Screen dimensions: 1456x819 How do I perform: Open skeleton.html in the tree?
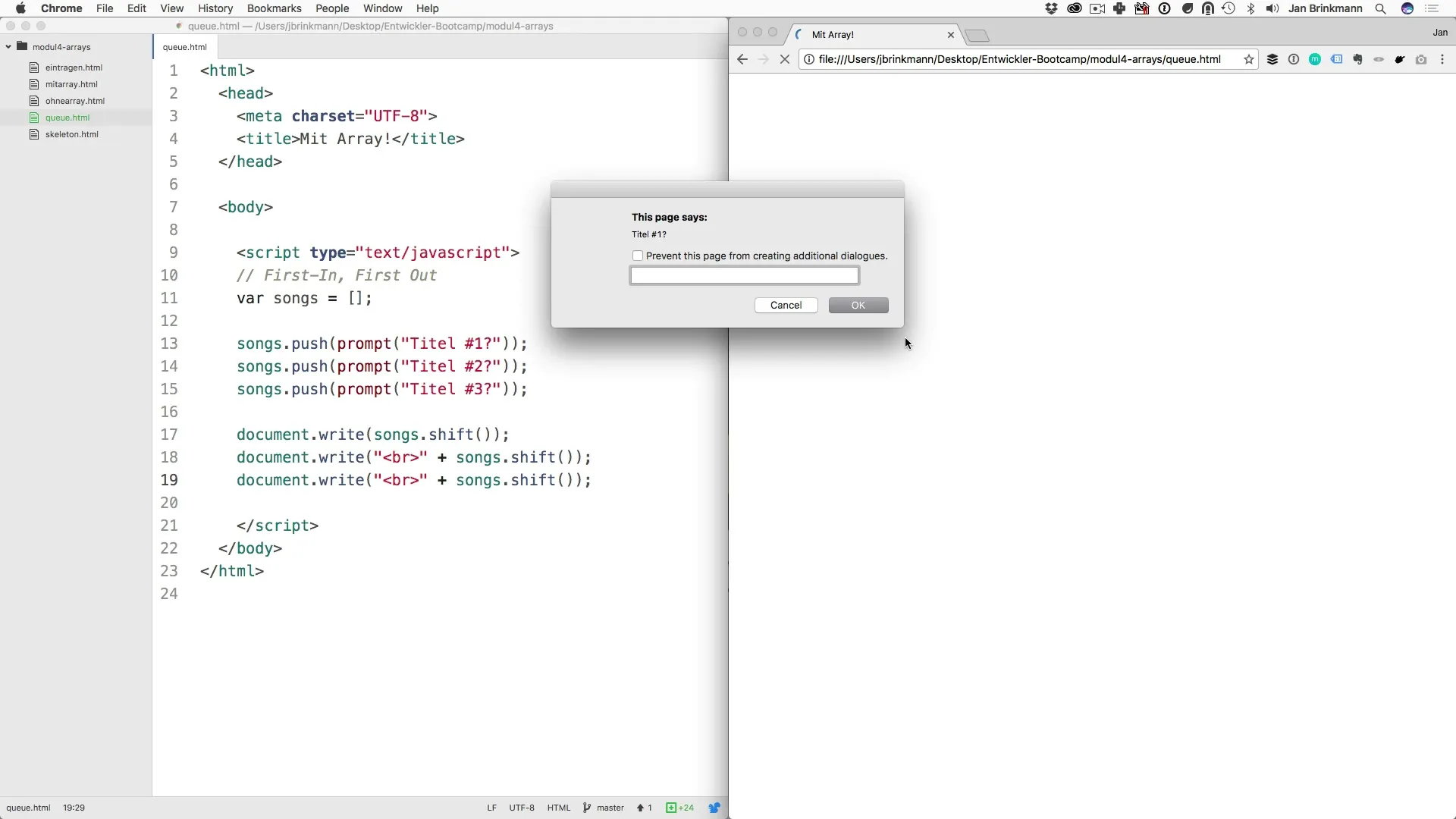click(x=72, y=134)
